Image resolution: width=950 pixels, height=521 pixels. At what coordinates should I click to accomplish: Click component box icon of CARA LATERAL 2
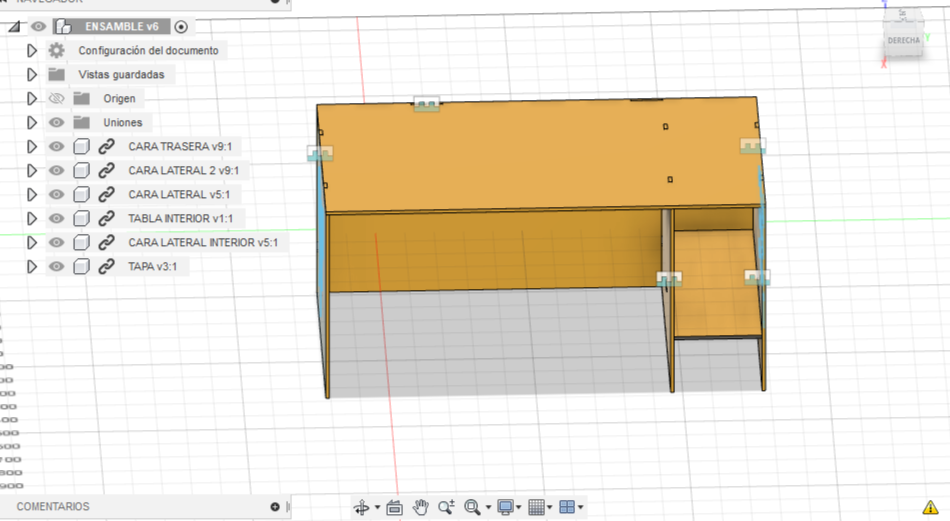[x=81, y=170]
